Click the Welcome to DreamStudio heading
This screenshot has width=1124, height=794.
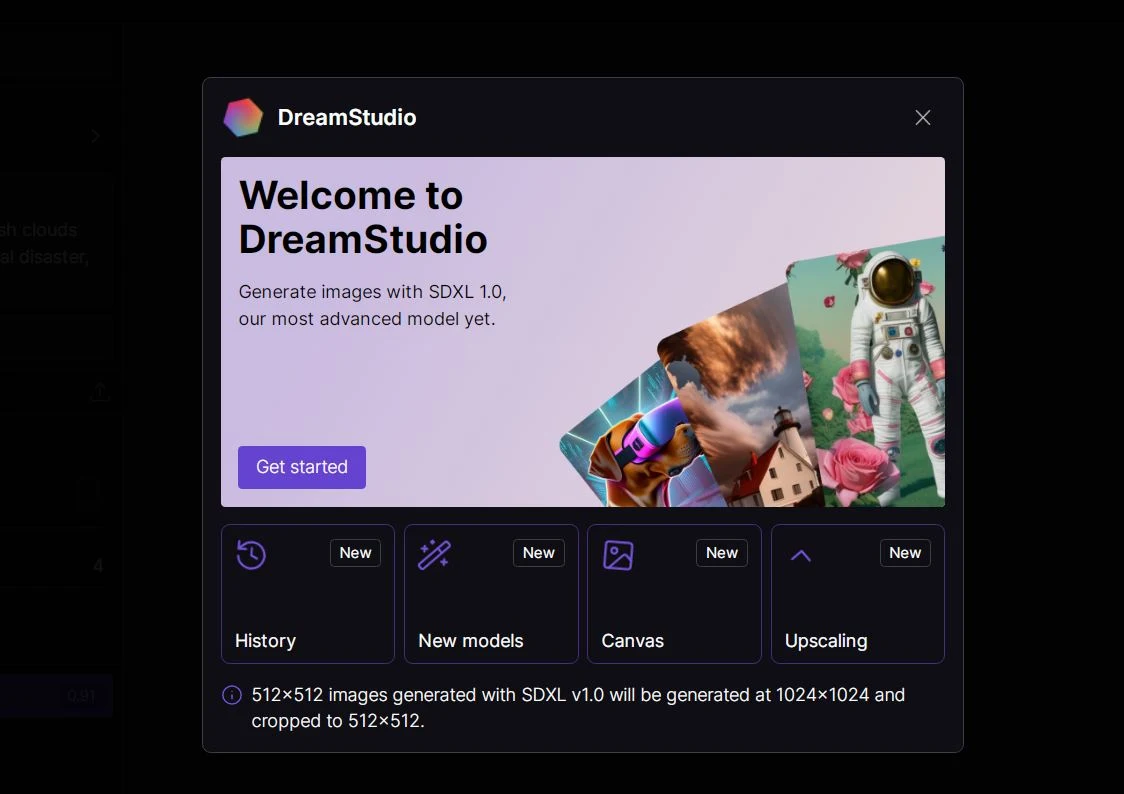[x=363, y=217]
